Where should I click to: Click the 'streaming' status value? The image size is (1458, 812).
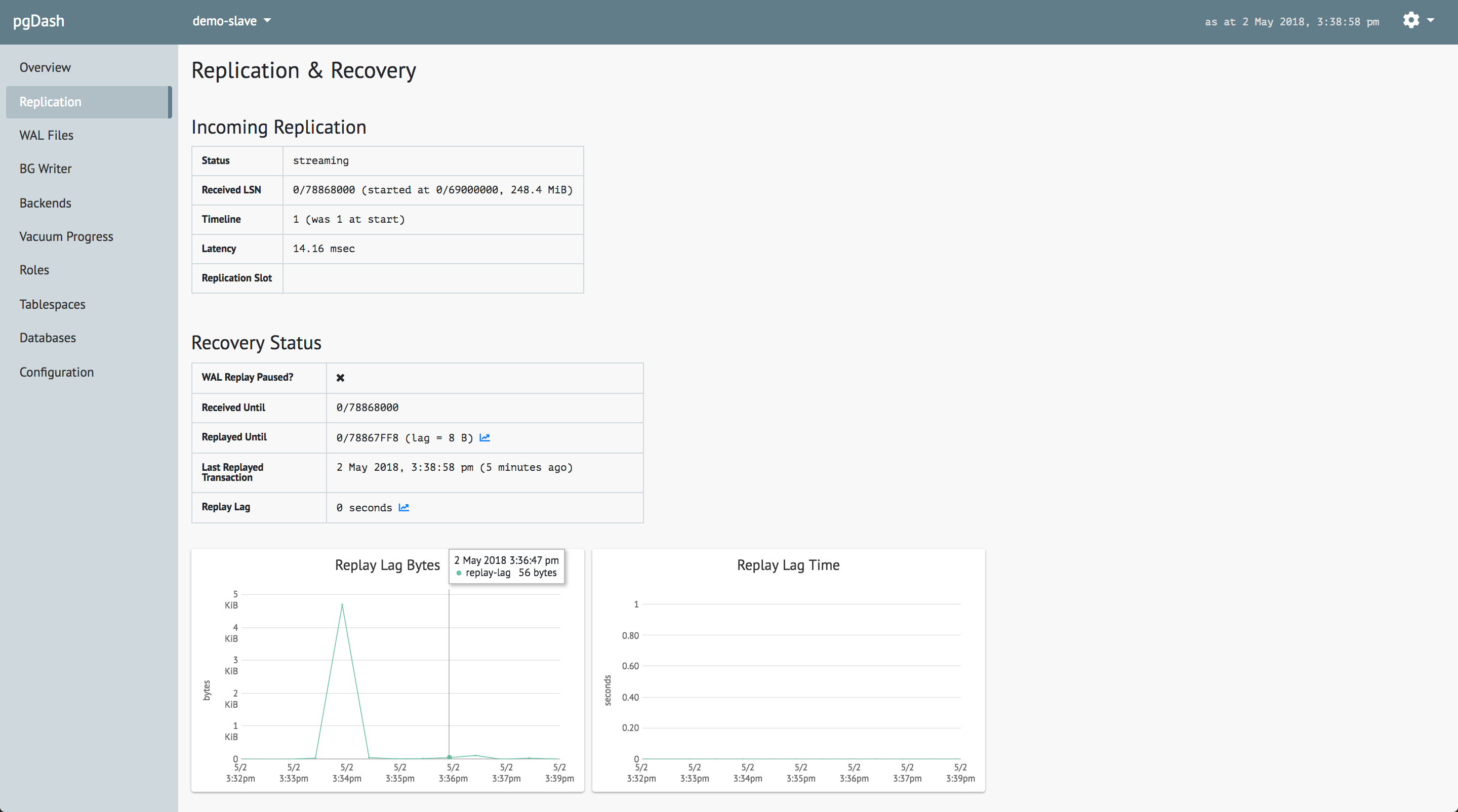[321, 160]
